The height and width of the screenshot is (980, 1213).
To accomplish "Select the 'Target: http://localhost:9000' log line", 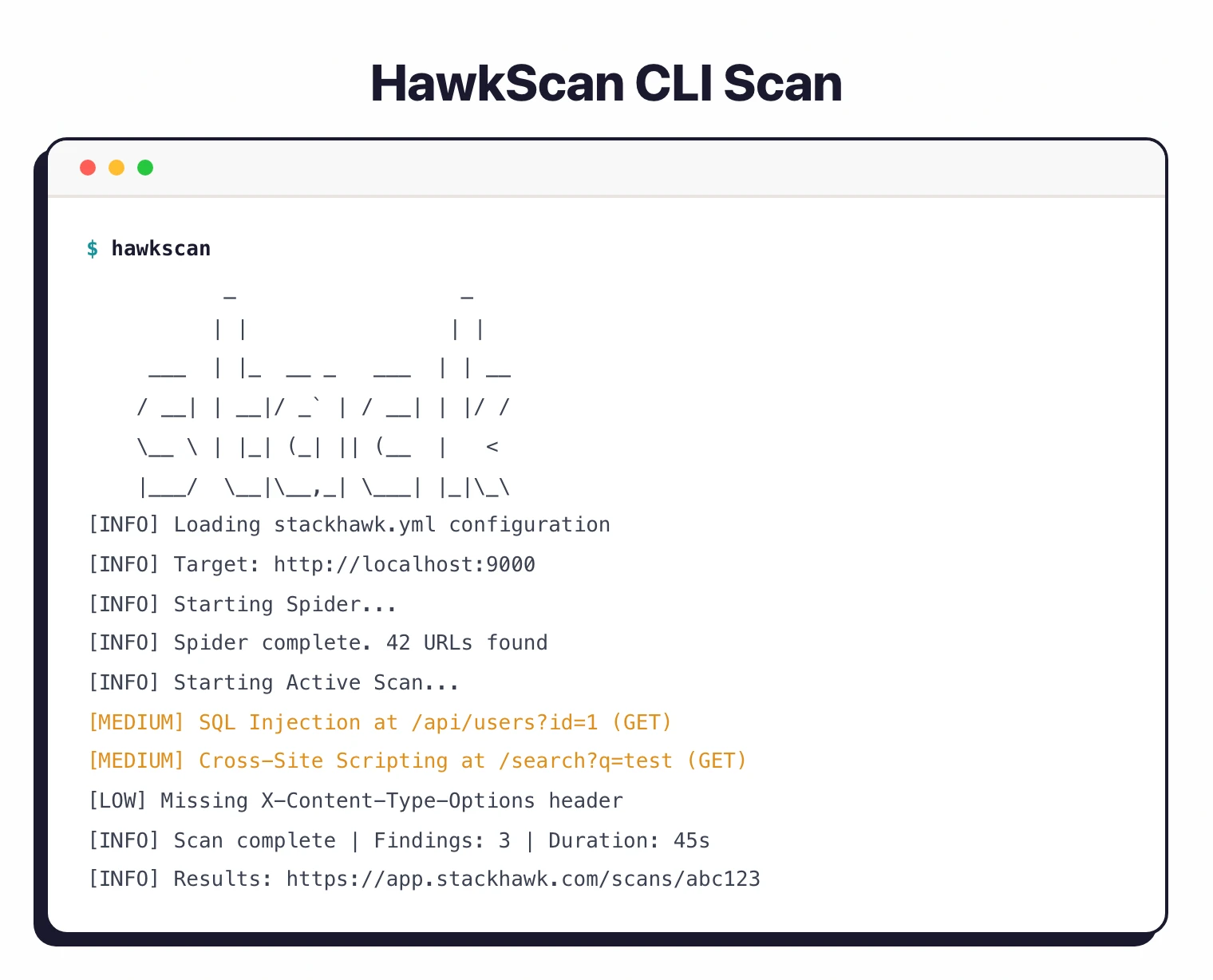I will point(311,565).
